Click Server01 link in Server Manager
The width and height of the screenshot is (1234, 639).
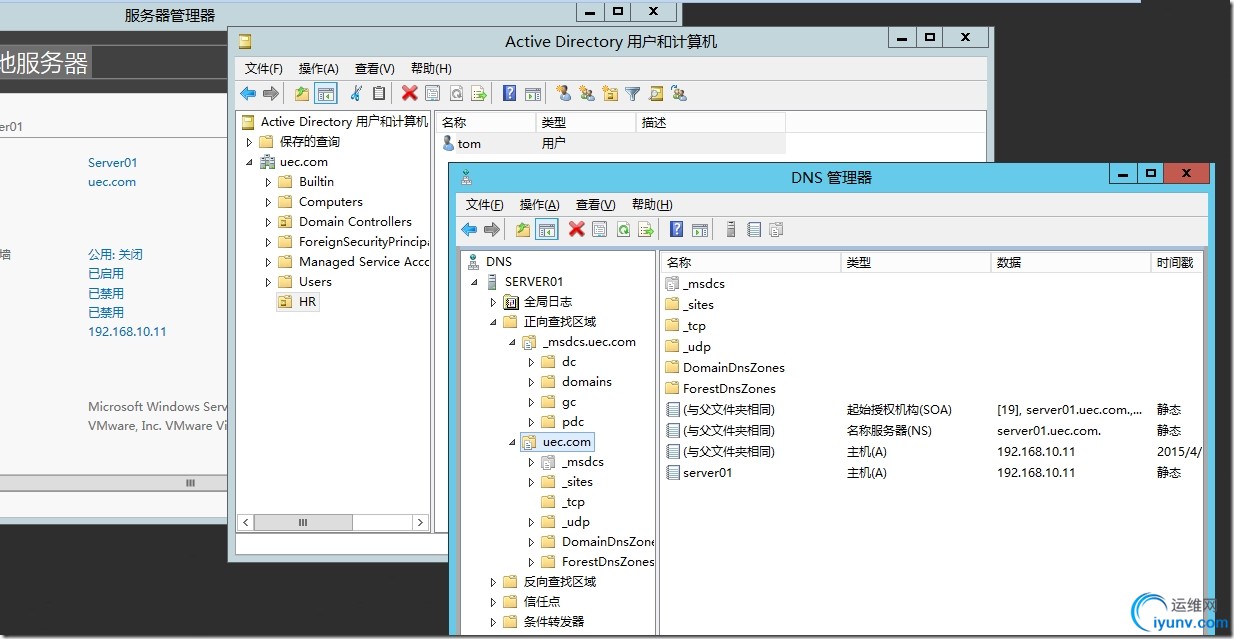point(113,163)
